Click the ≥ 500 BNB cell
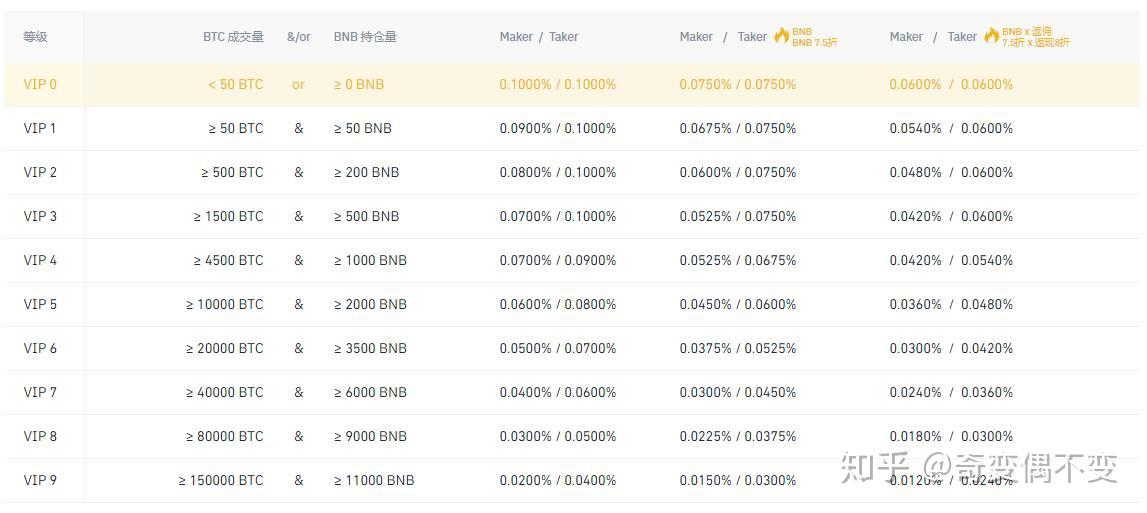The height and width of the screenshot is (513, 1147). coord(366,216)
